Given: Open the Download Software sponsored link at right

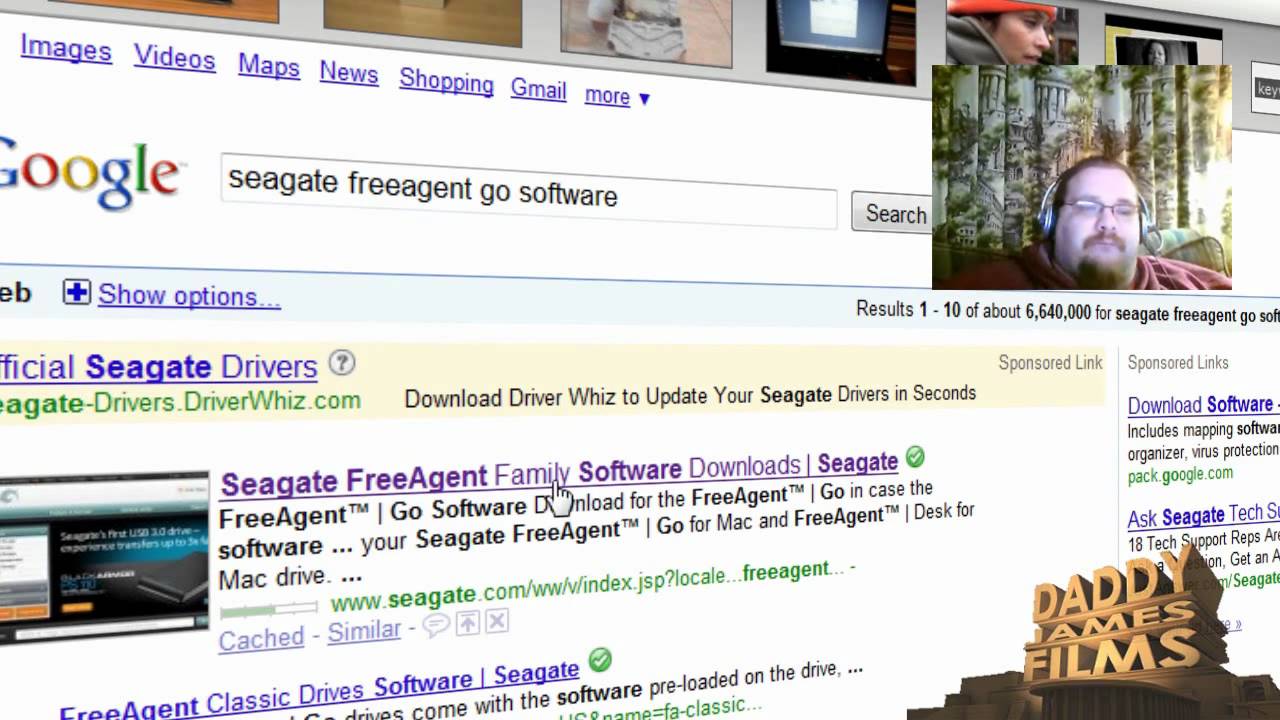Looking at the screenshot, I should [1203, 405].
